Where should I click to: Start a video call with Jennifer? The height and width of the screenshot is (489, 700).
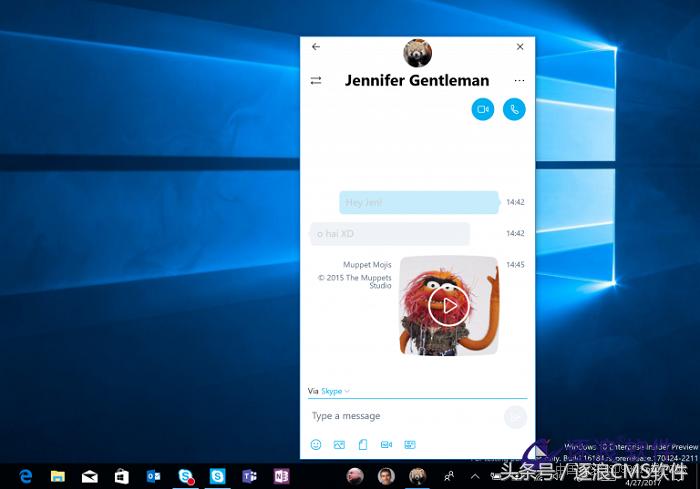tap(483, 109)
